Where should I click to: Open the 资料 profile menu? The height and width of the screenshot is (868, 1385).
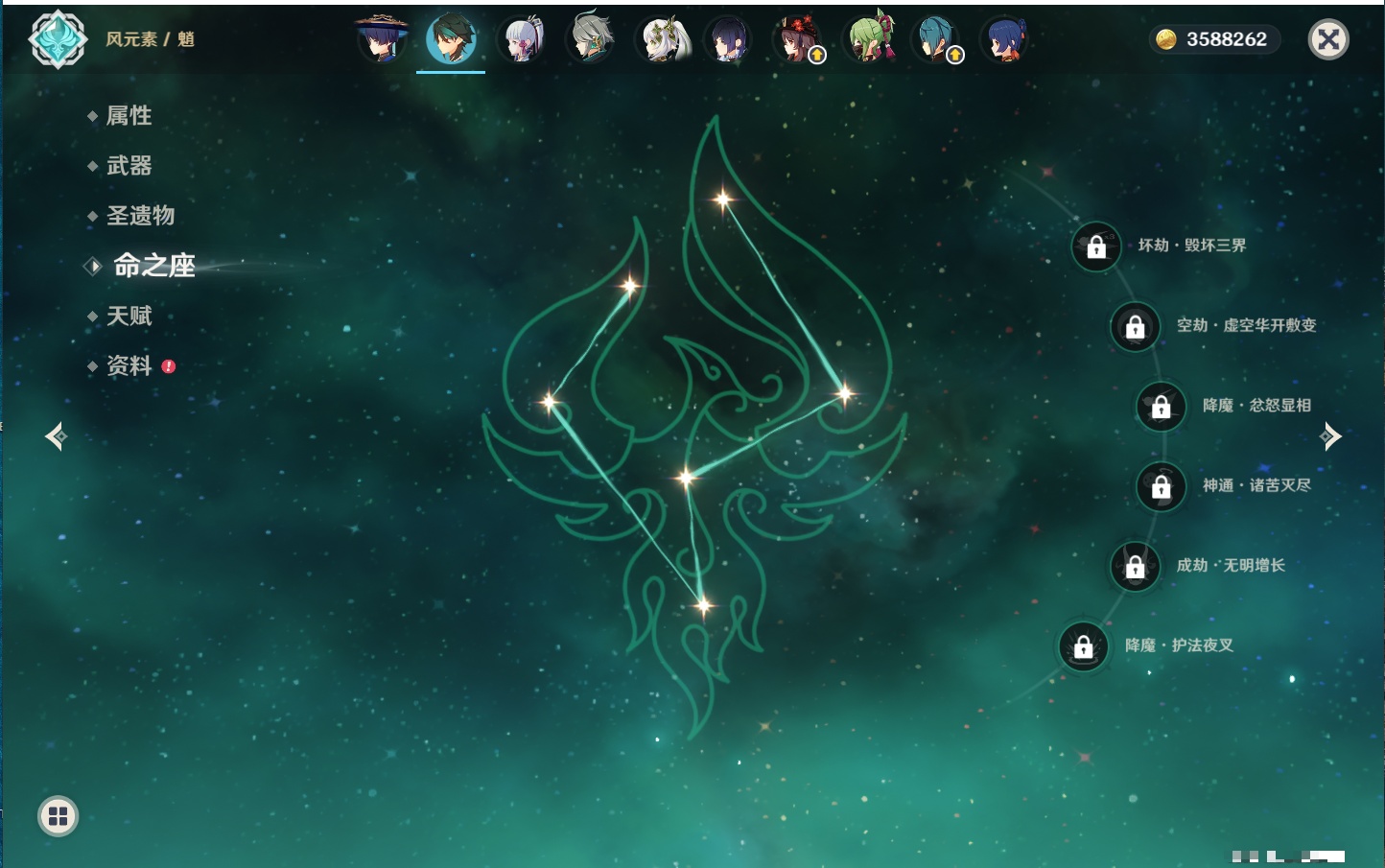point(129,365)
